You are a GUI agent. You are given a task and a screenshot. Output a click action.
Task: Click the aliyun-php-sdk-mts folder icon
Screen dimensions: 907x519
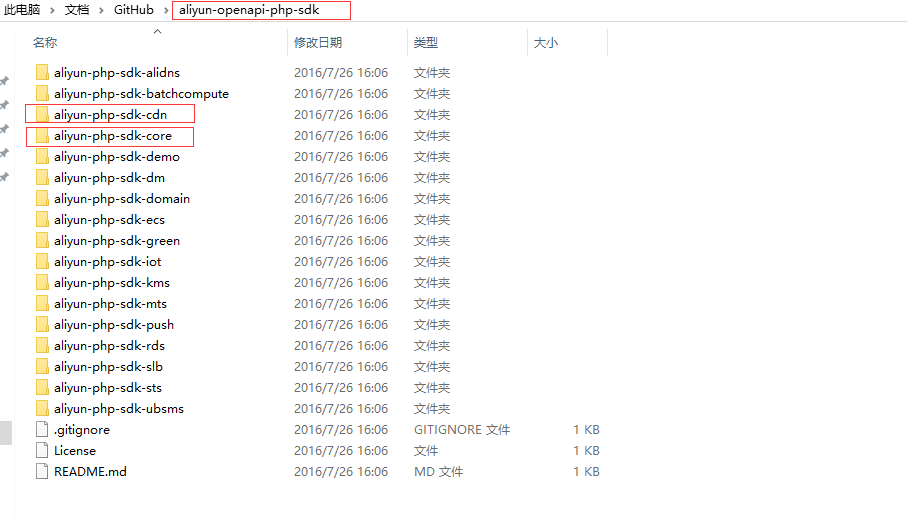(42, 303)
